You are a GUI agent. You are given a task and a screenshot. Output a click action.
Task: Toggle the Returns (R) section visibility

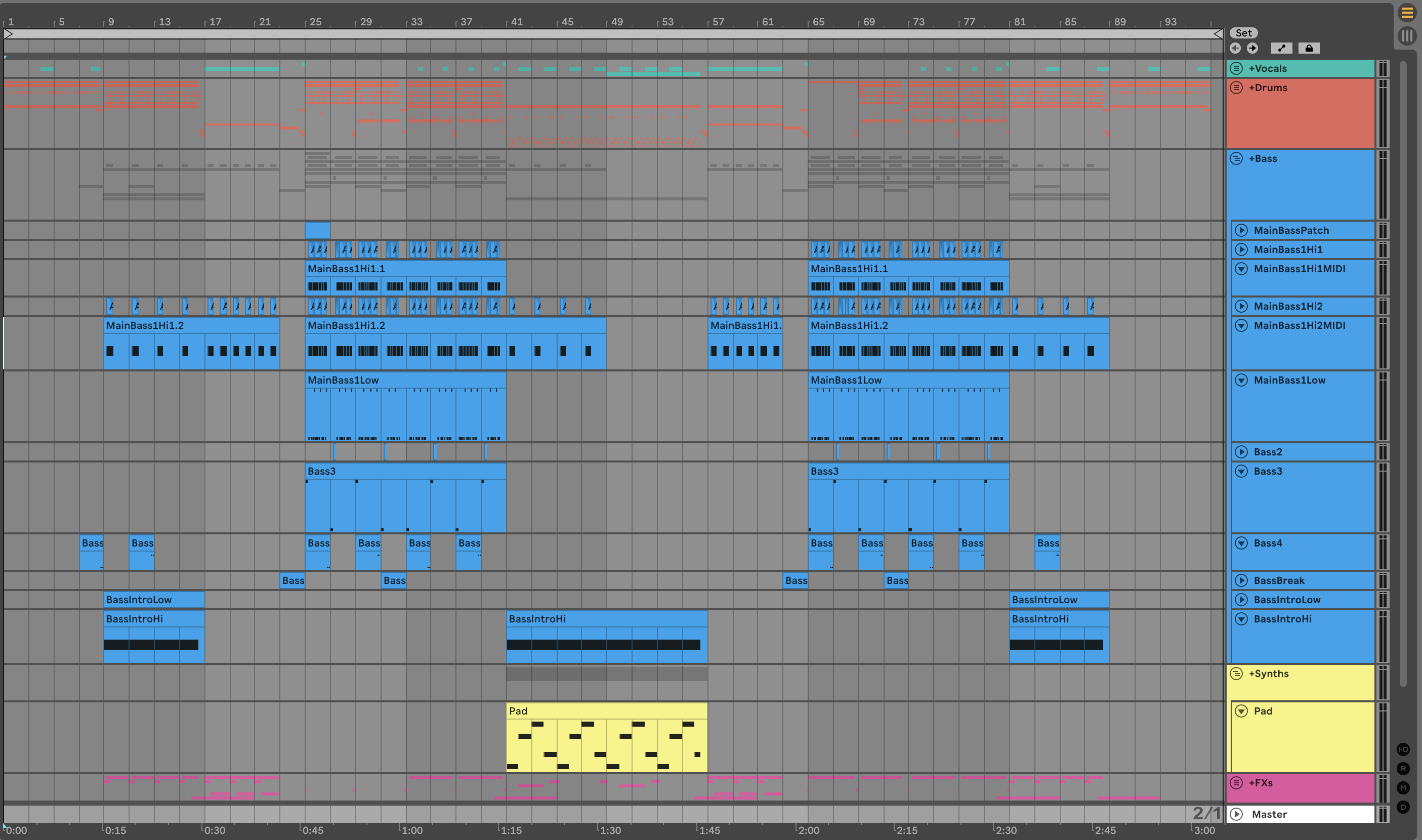pos(1403,769)
